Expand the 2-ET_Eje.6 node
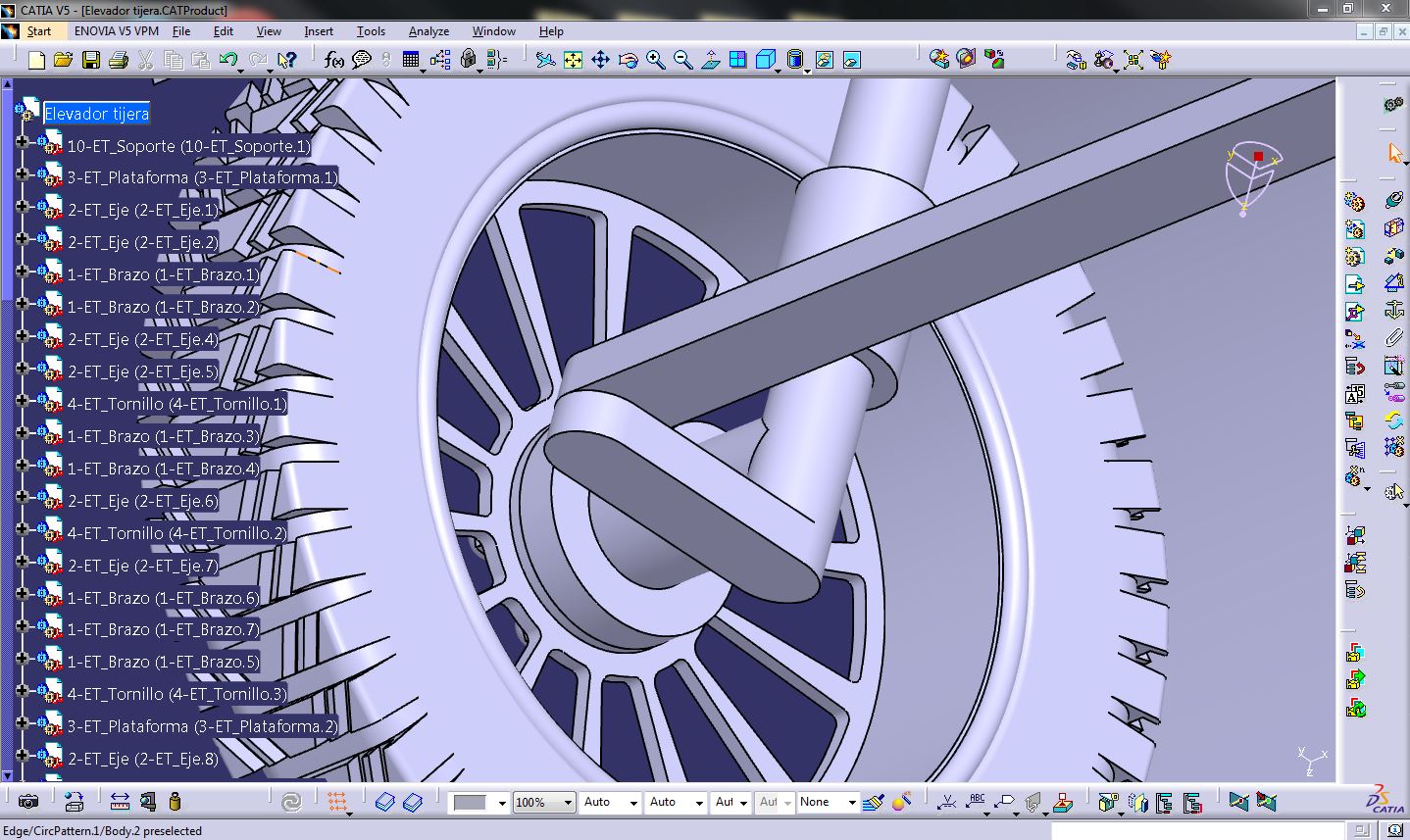The height and width of the screenshot is (840, 1410). click(x=22, y=498)
